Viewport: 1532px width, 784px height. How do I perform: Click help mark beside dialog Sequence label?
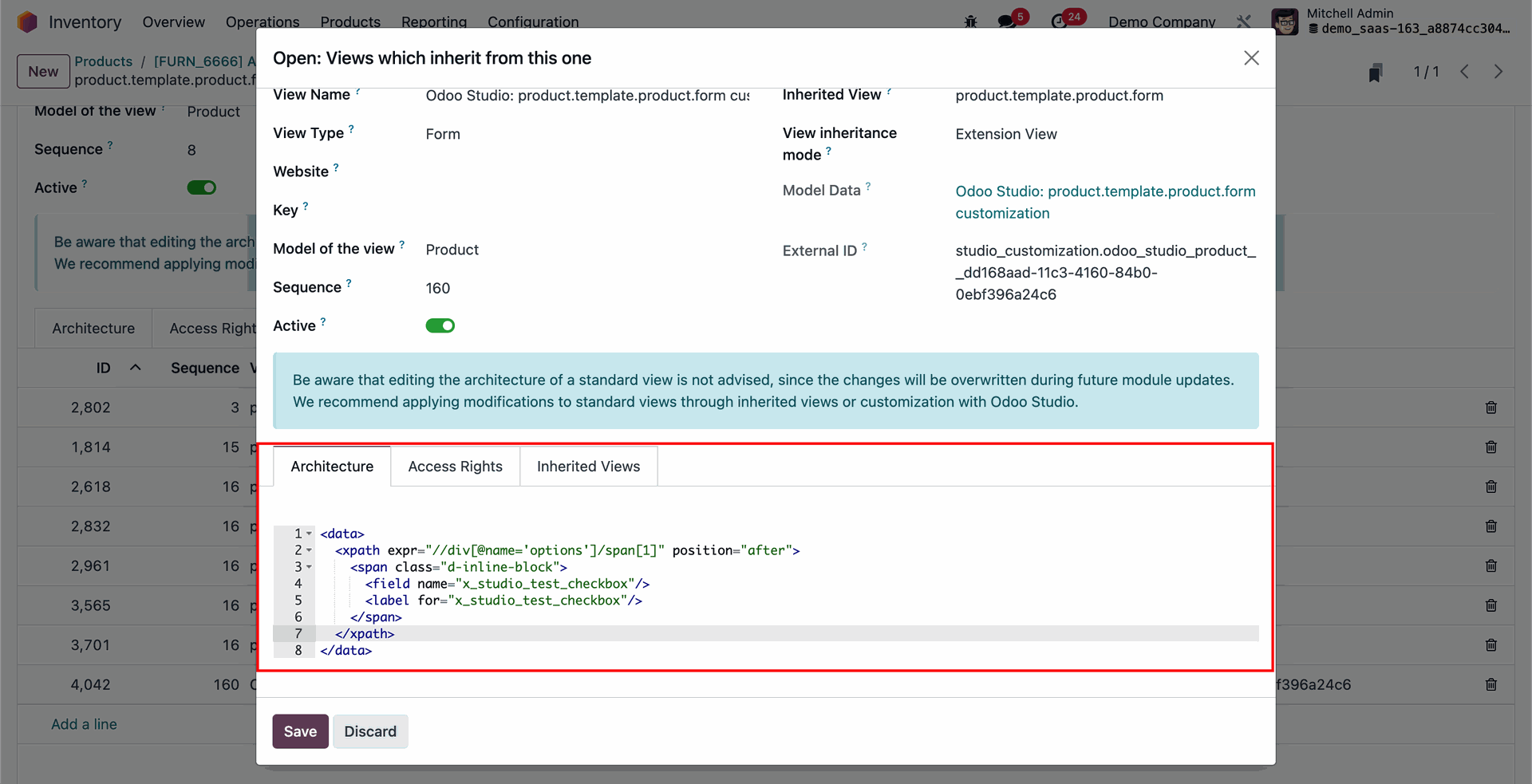[x=349, y=283]
